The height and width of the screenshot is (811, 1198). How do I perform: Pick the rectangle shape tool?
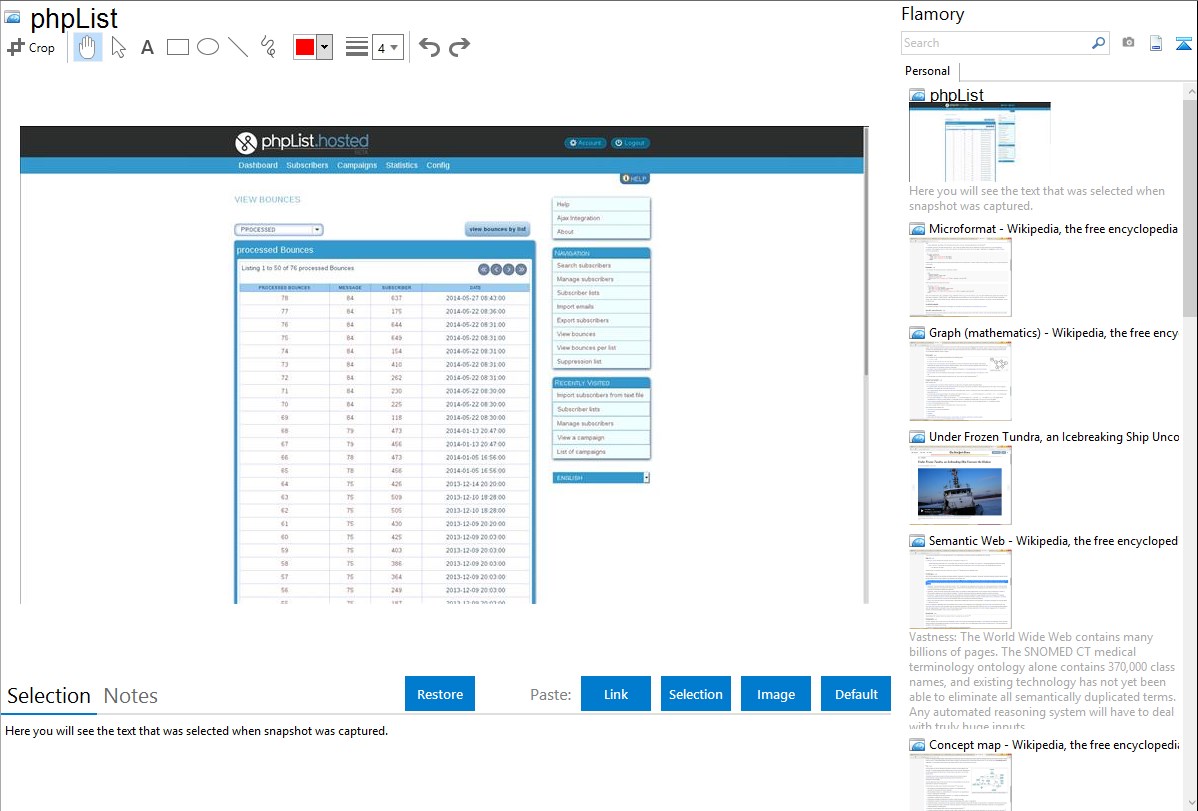point(177,47)
